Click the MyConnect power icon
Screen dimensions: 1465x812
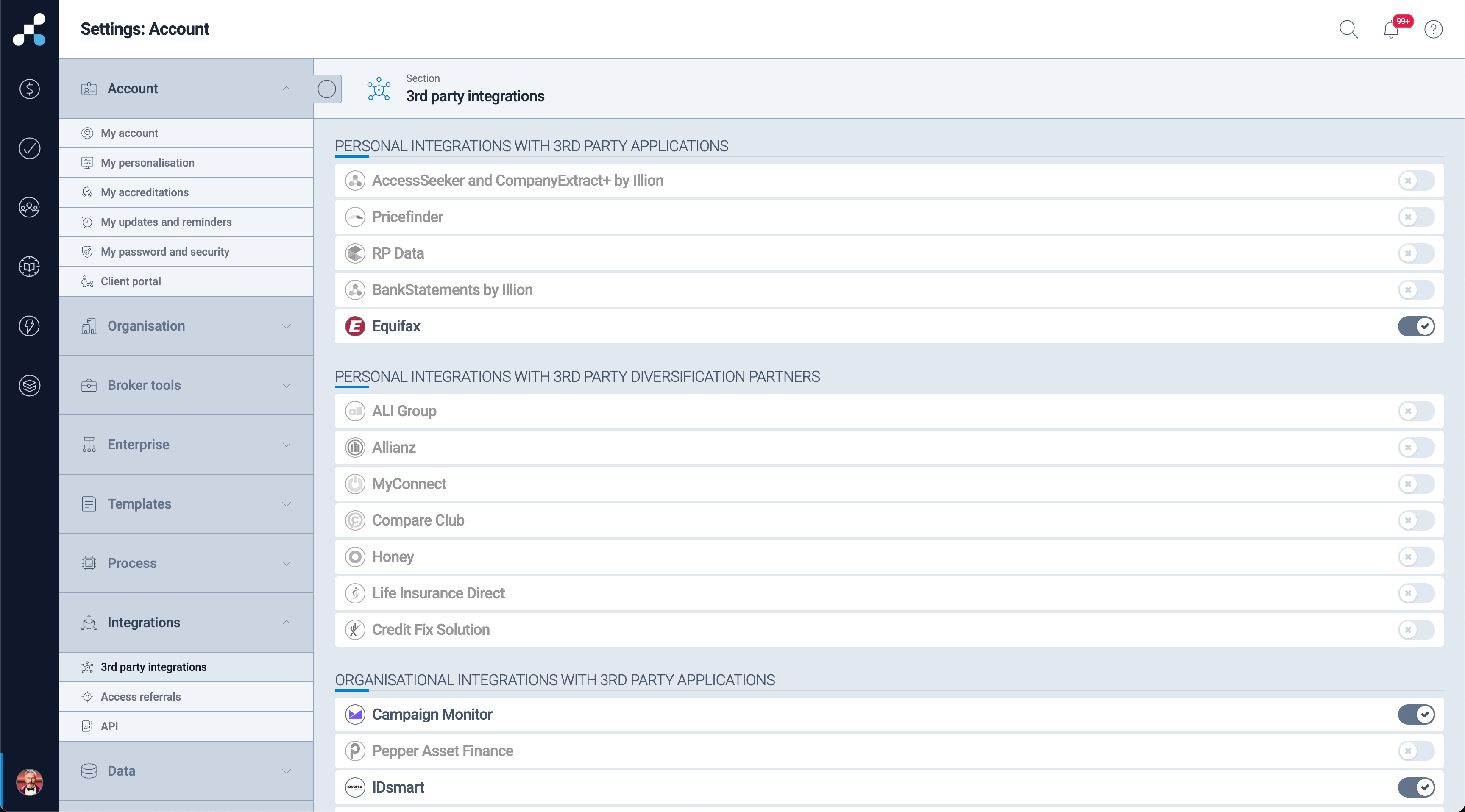coord(356,484)
